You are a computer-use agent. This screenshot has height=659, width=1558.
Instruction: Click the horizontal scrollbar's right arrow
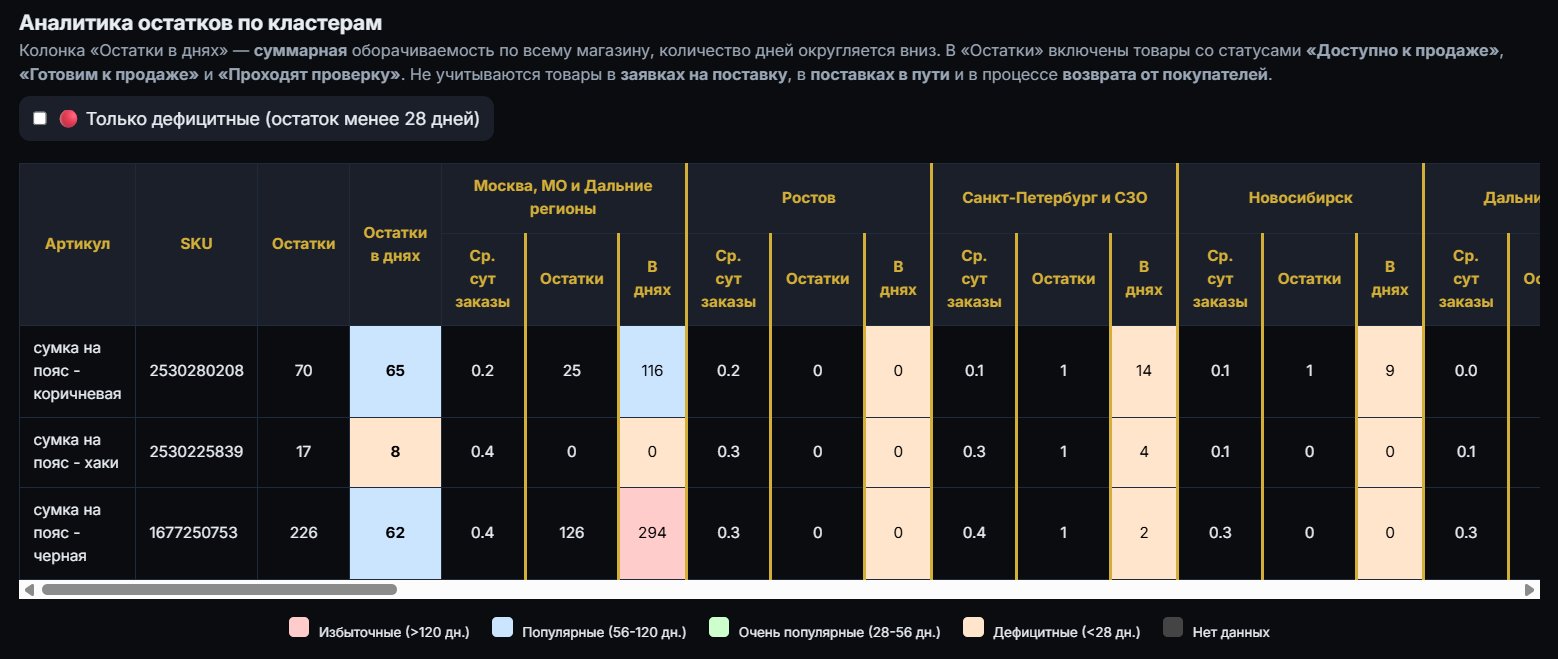click(1530, 590)
